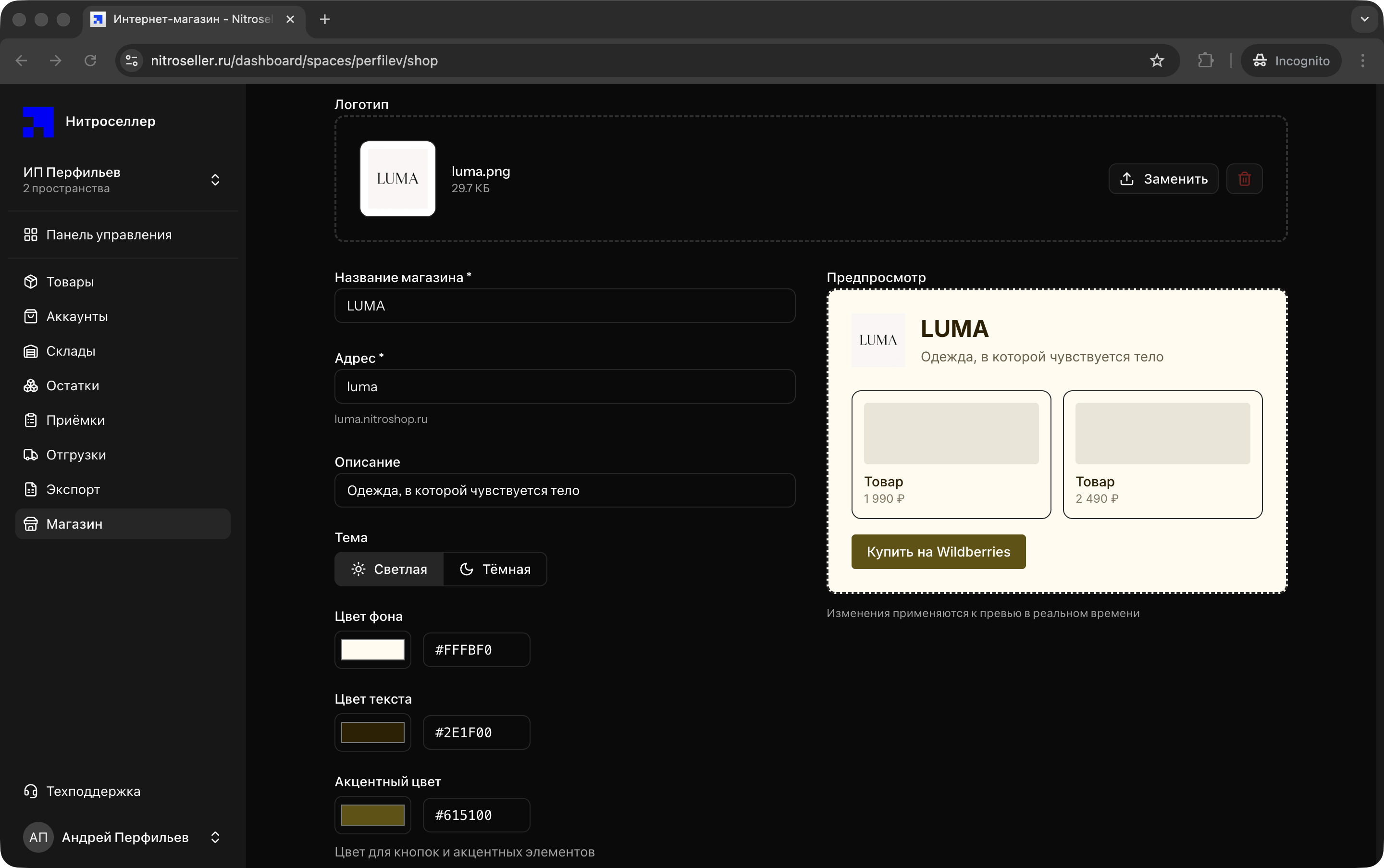Viewport: 1384px width, 868px height.
Task: Go to Панель управления menu item
Action: pyautogui.click(x=108, y=235)
